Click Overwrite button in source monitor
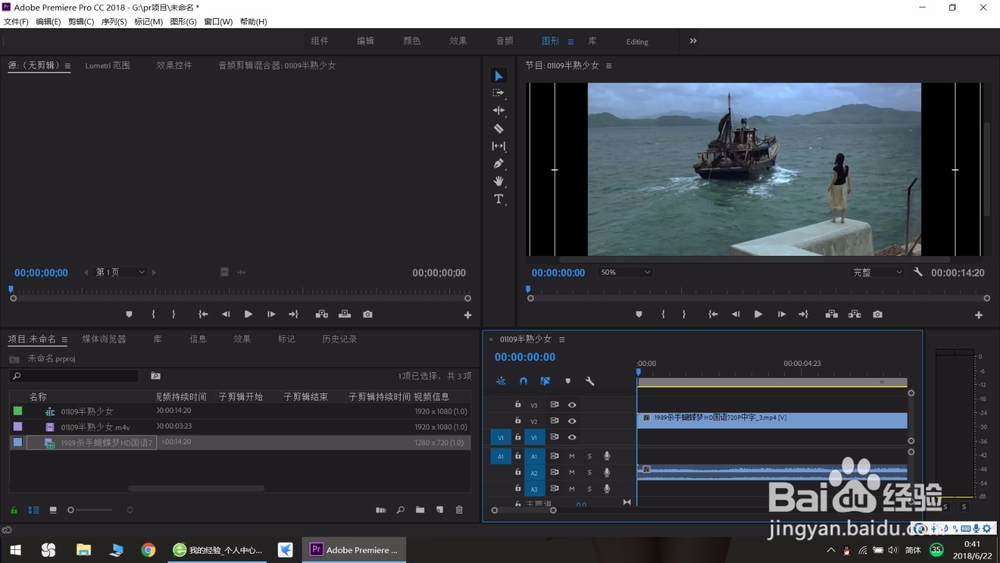Screen dimensions: 1000x563 [344, 314]
